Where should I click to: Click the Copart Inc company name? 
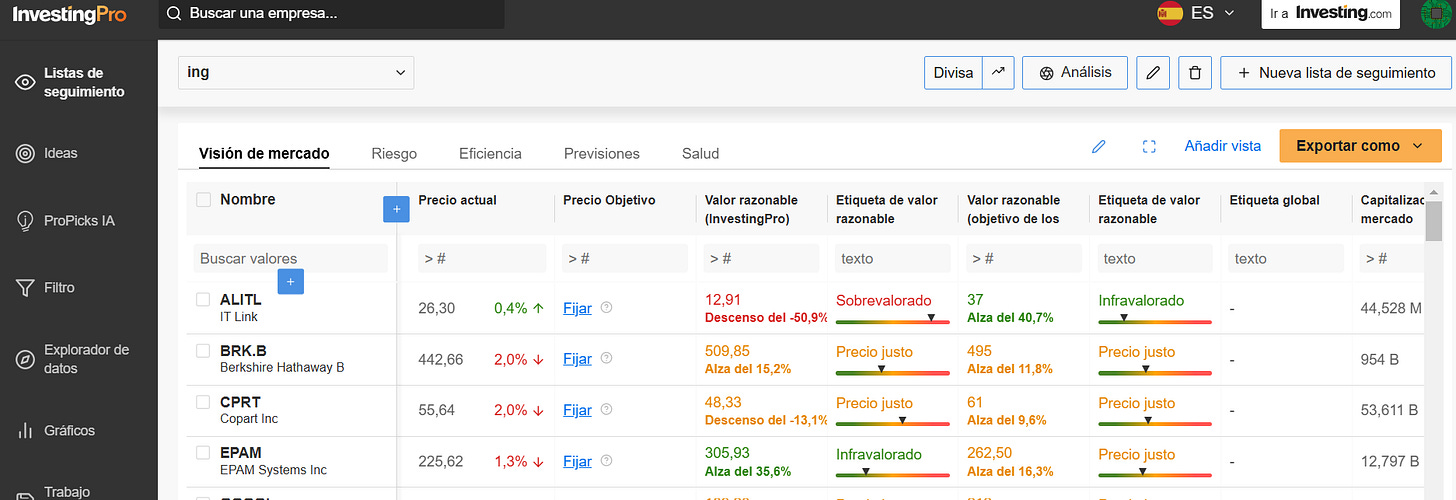tap(249, 418)
